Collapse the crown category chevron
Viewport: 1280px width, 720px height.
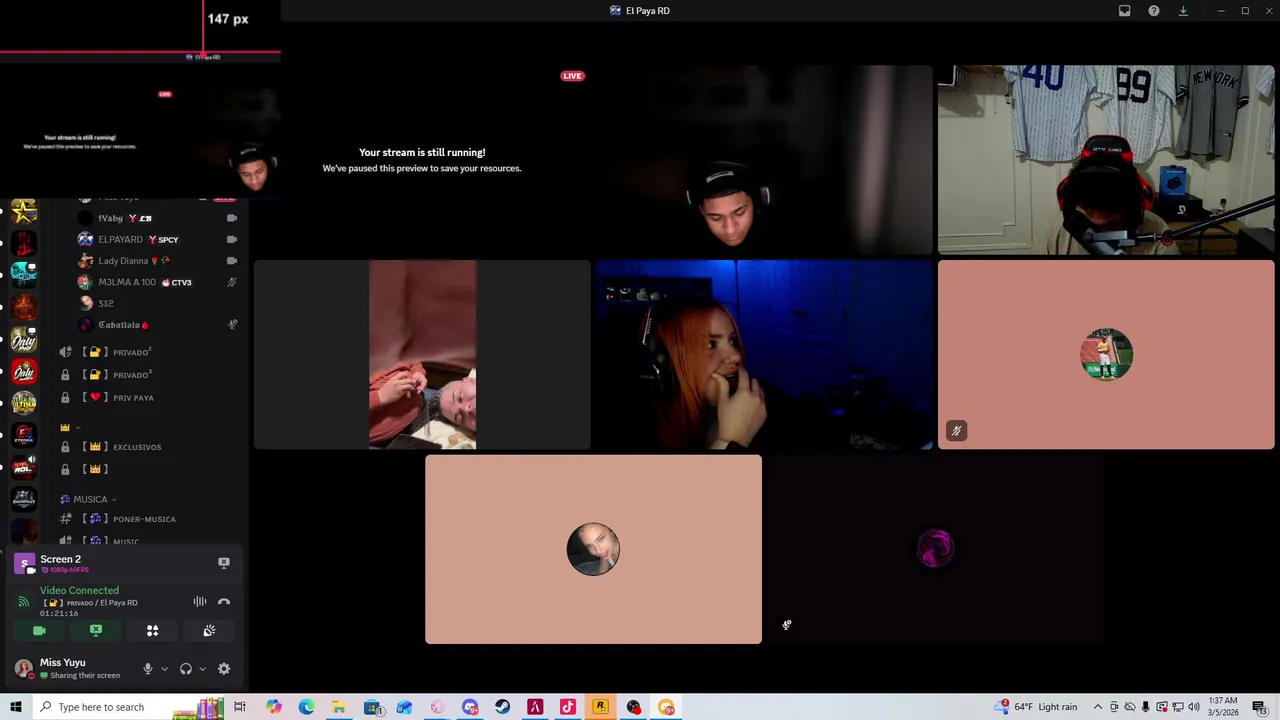tap(78, 428)
